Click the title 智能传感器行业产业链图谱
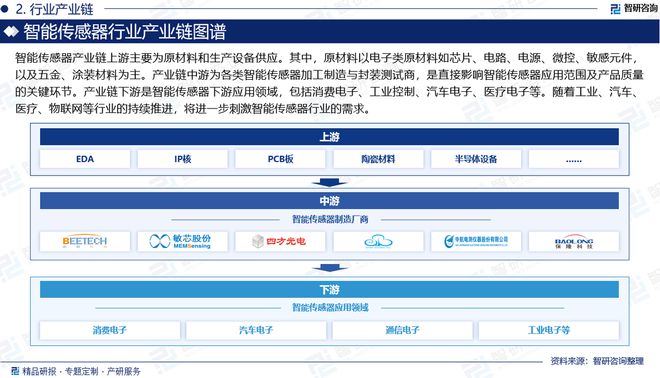660x378 pixels. click(x=125, y=32)
